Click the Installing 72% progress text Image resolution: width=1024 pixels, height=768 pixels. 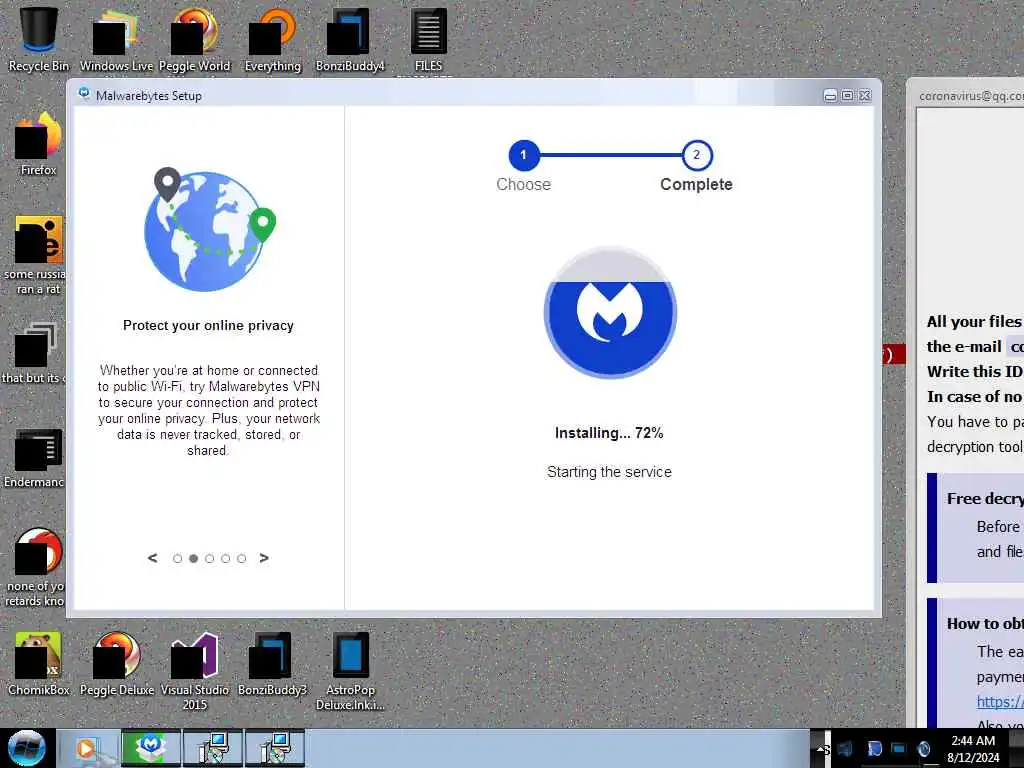tap(609, 433)
